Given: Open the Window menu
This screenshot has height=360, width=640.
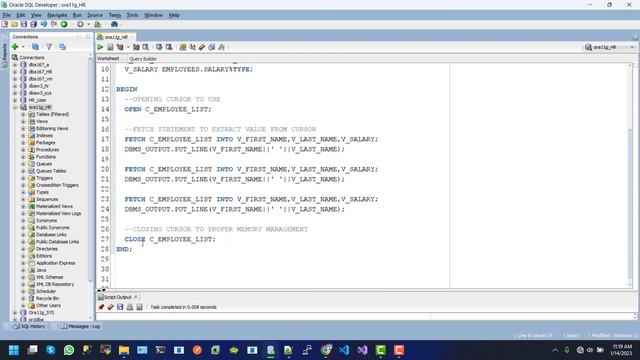Looking at the screenshot, I should pyautogui.click(x=153, y=15).
